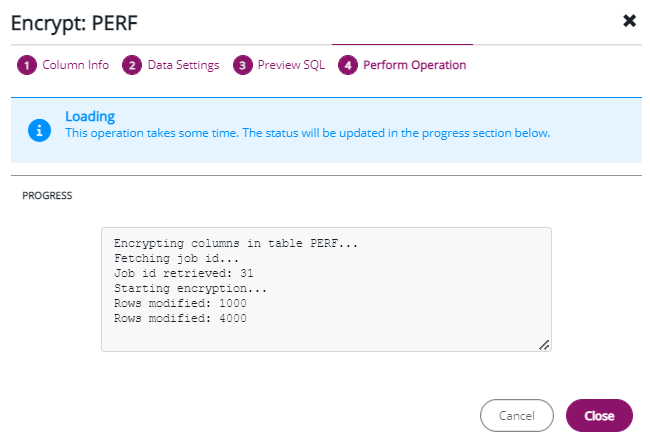This screenshot has height=436, width=650.
Task: Click the "Rows modified: 4000" log line
Action: tap(180, 318)
